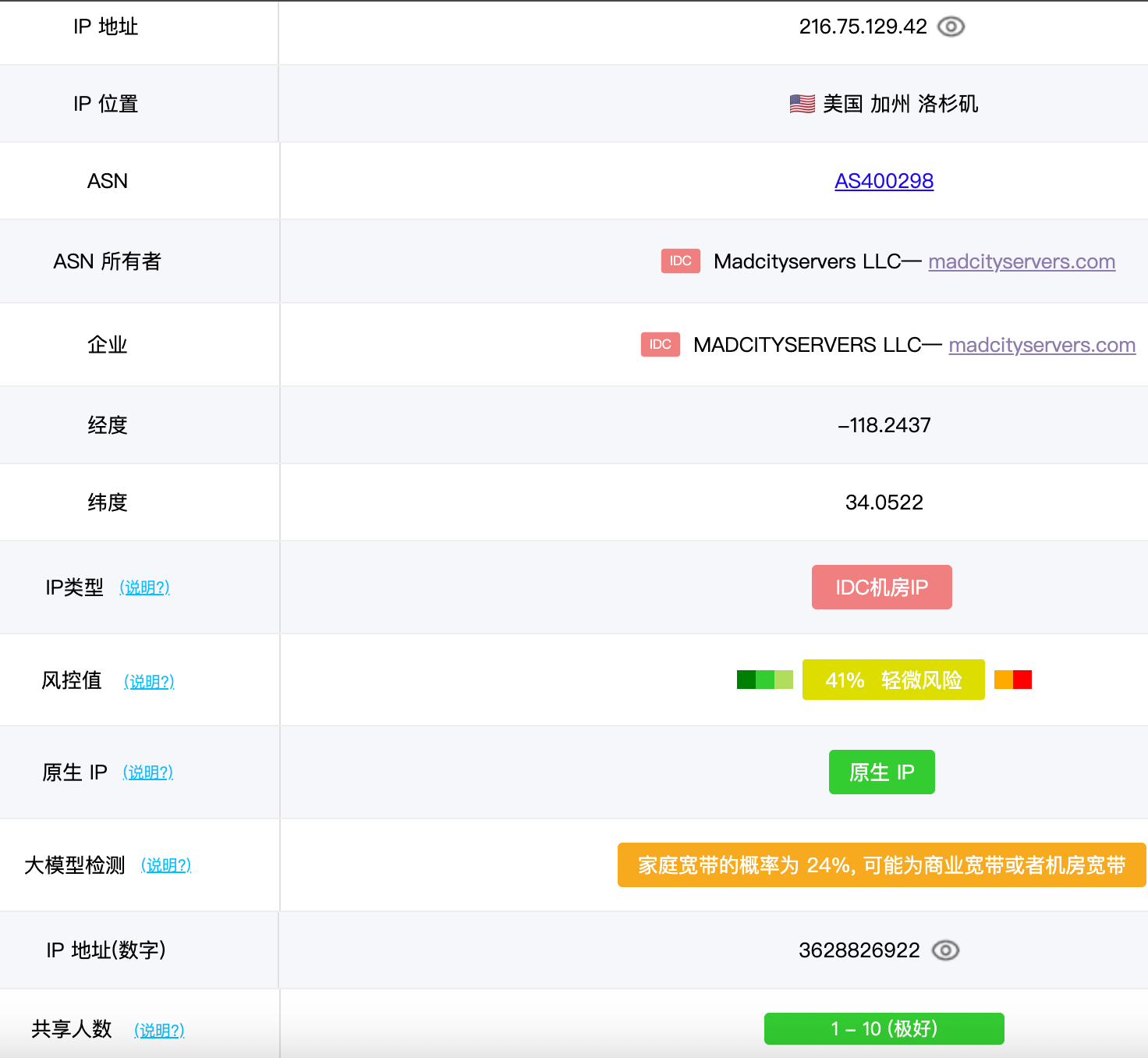This screenshot has height=1058, width=1148.
Task: Open 说明 help link for 风控值
Action: (x=149, y=682)
